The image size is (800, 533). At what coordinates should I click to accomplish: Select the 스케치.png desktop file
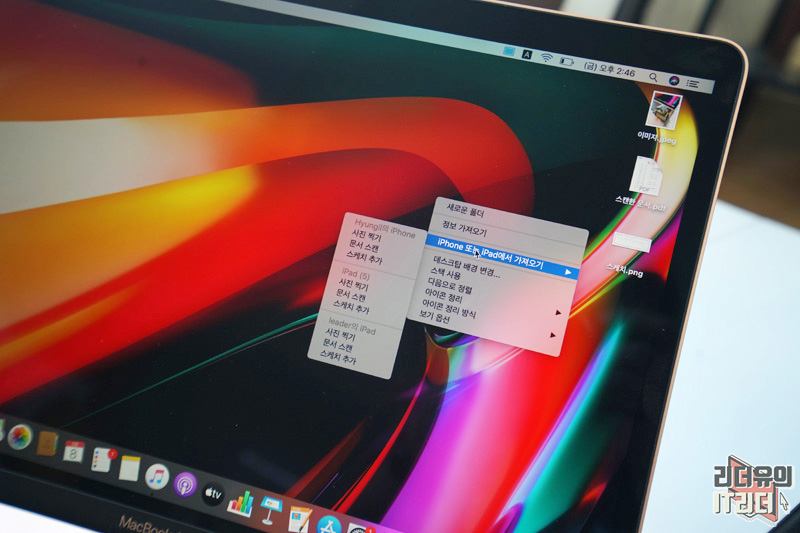[631, 243]
